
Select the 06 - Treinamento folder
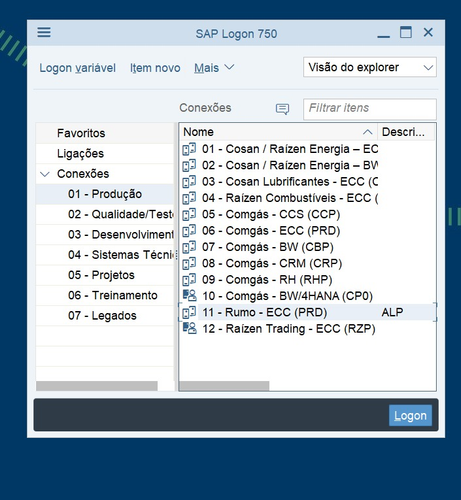(x=105, y=295)
